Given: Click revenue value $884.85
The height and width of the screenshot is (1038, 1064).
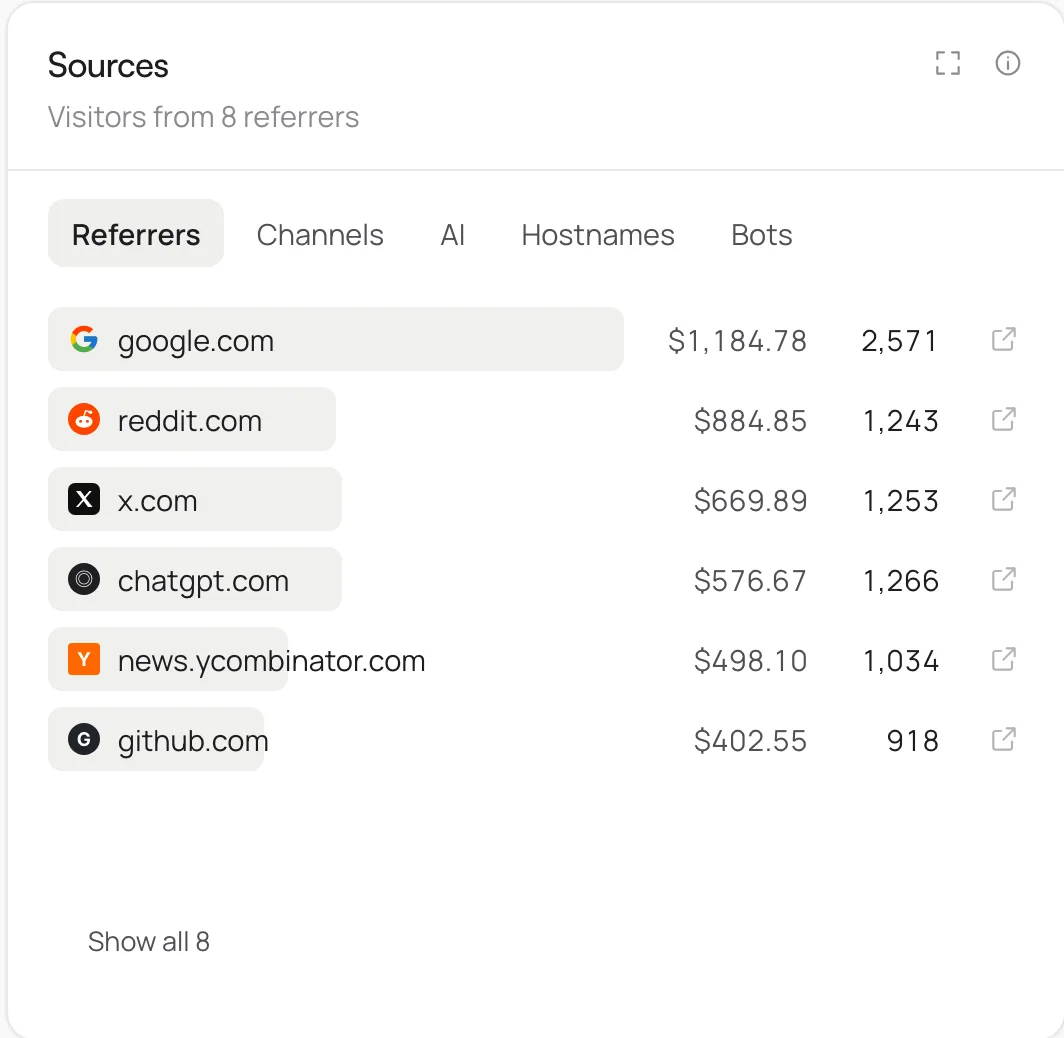Looking at the screenshot, I should pos(750,421).
